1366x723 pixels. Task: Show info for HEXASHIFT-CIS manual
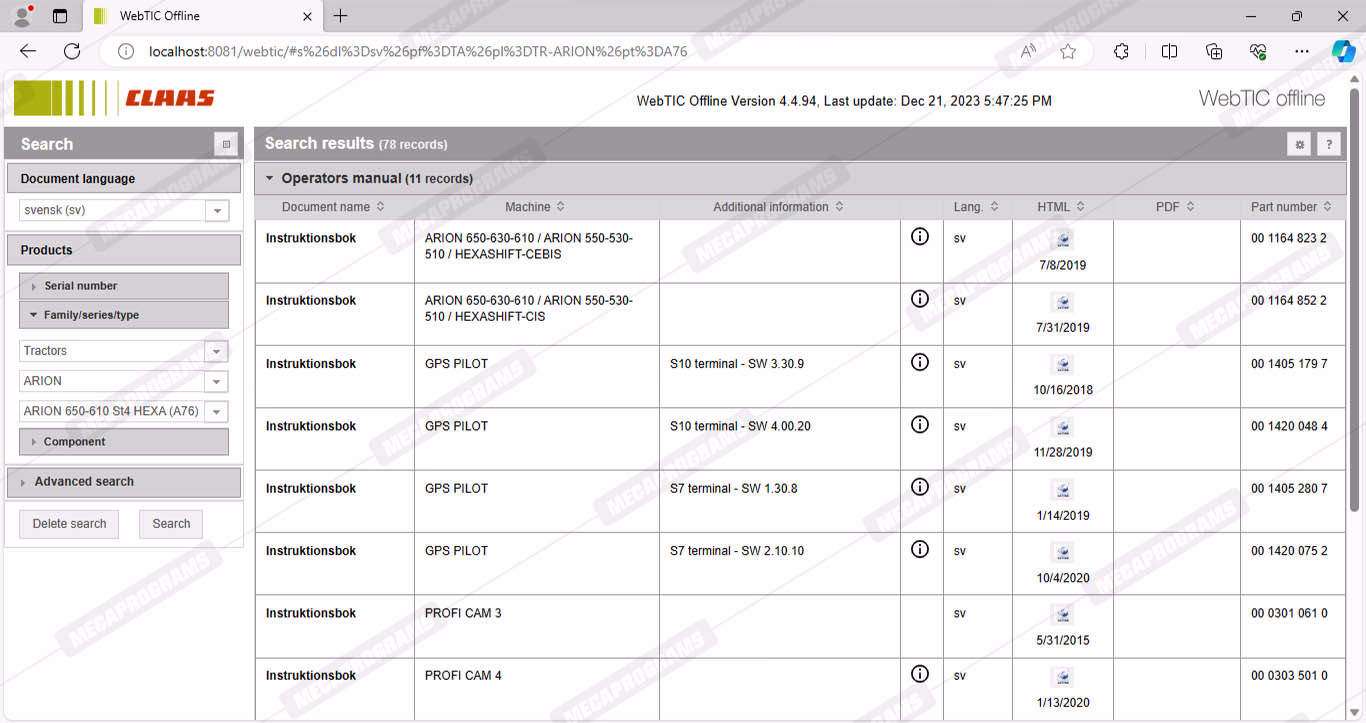(920, 299)
